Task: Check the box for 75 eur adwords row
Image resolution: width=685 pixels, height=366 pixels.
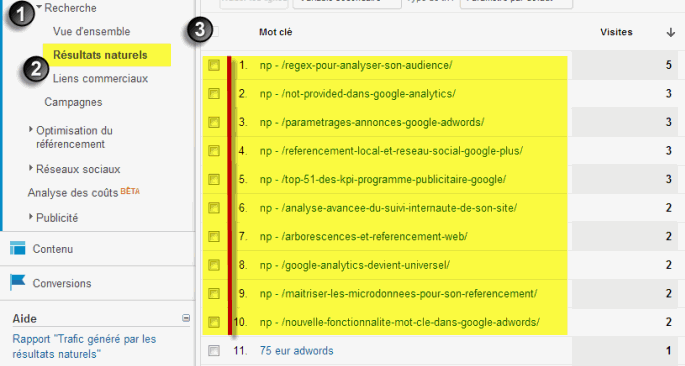Action: [x=214, y=351]
